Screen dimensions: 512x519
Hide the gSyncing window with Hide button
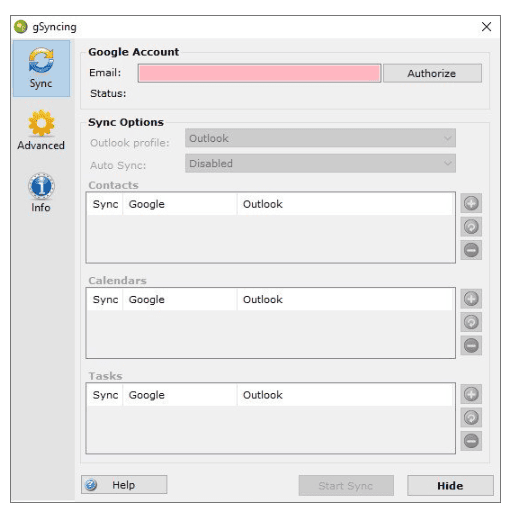point(450,486)
